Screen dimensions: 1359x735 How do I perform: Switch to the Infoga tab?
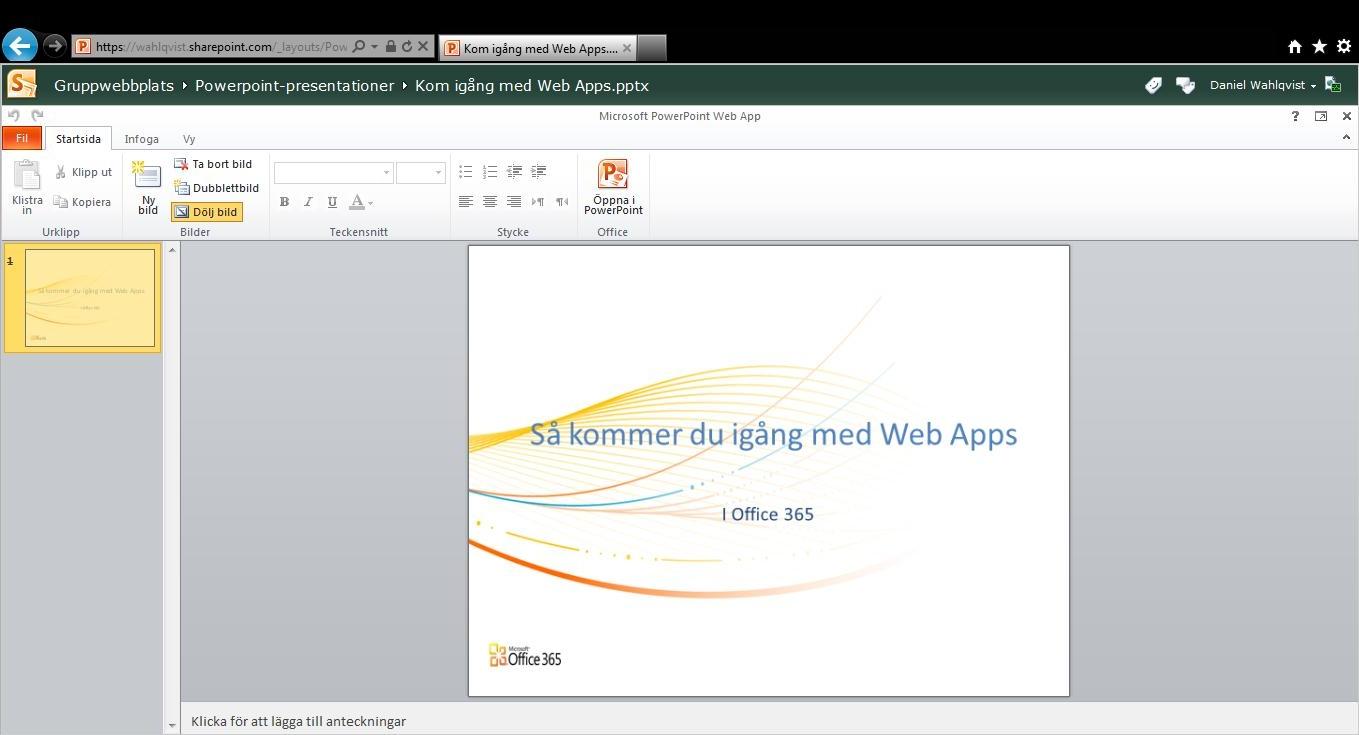142,139
